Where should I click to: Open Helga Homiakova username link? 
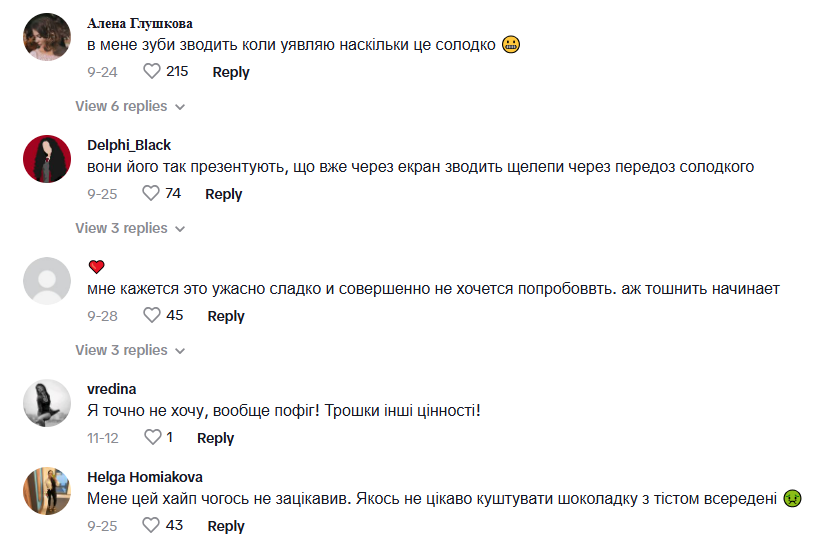coord(145,477)
